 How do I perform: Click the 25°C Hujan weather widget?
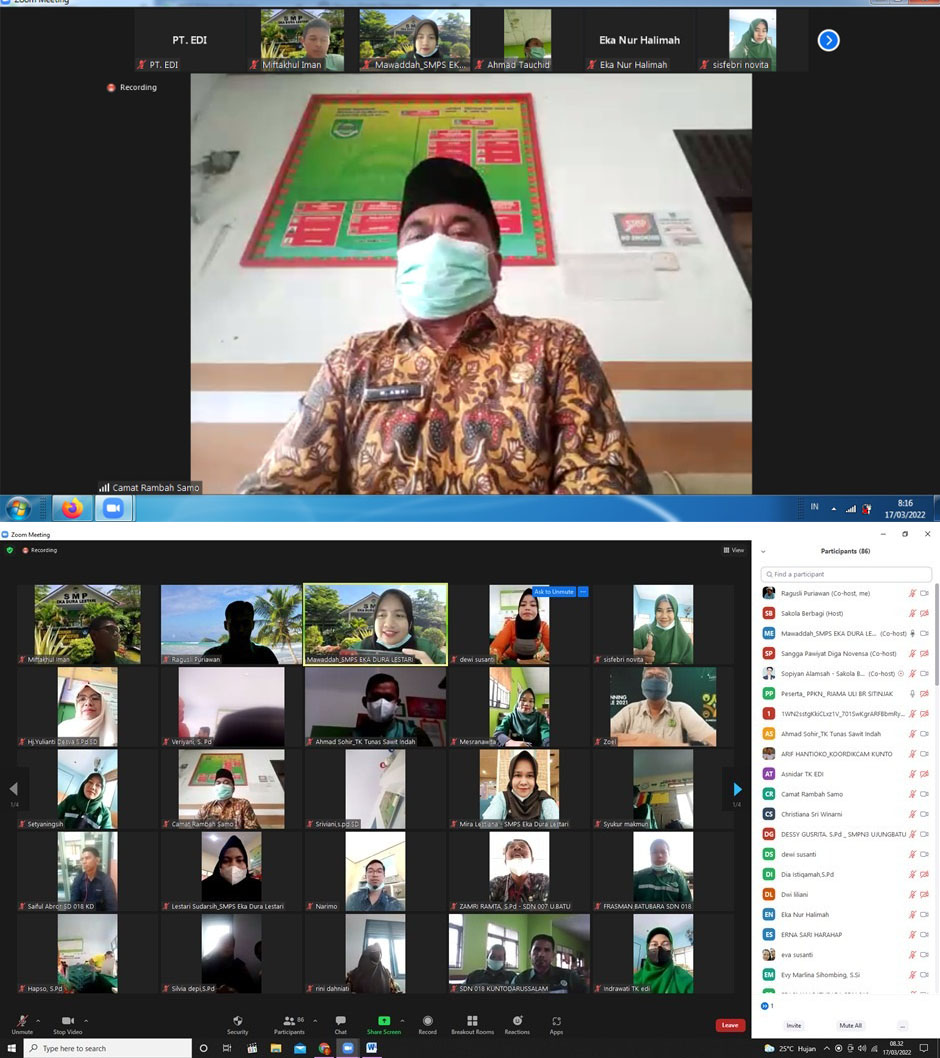coord(790,1049)
